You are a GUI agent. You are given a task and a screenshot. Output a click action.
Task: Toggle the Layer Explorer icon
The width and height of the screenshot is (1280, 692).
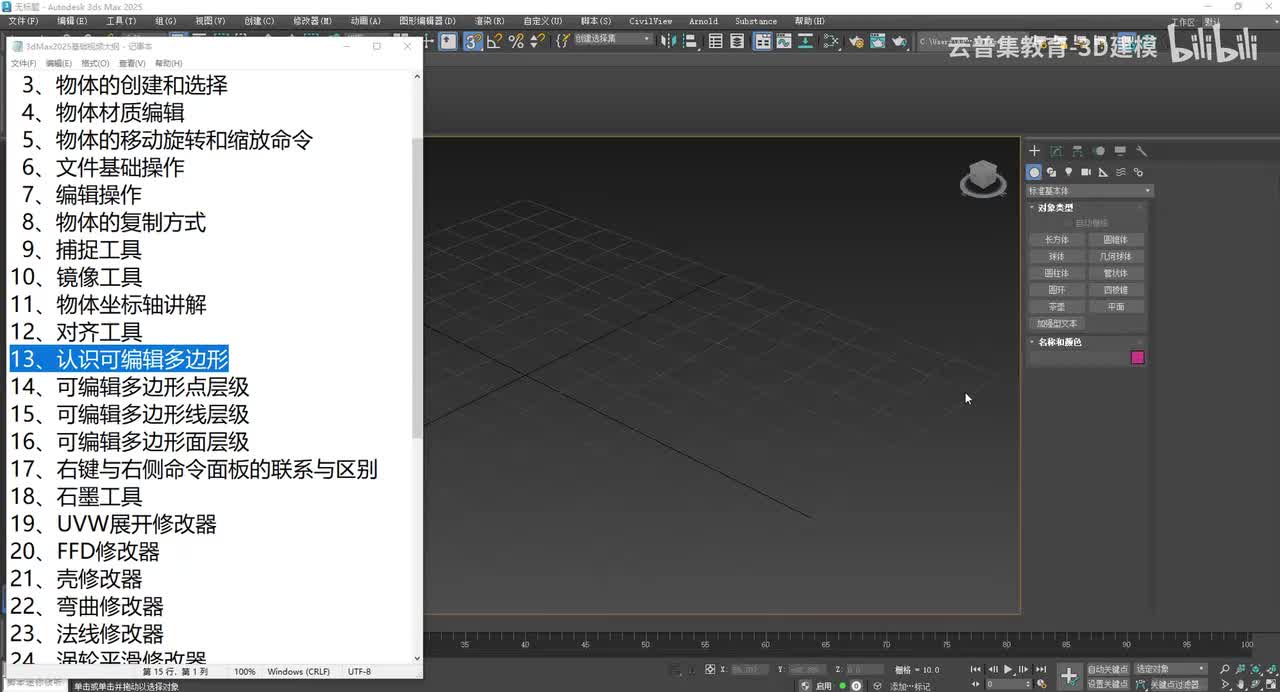coord(736,41)
